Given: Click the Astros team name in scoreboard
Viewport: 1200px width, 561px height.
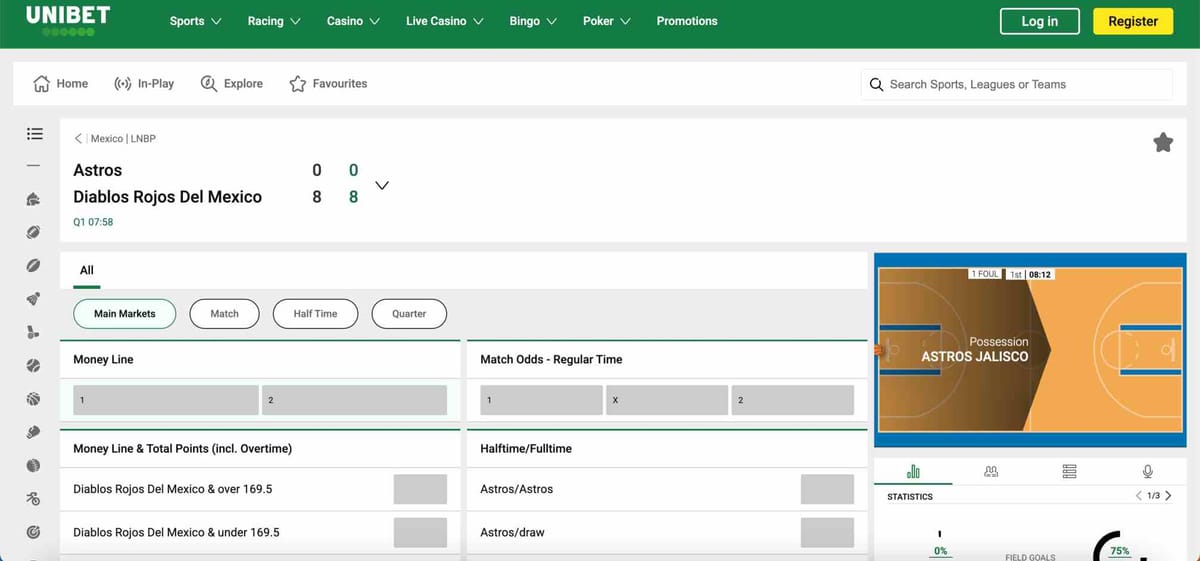Looking at the screenshot, I should (98, 170).
